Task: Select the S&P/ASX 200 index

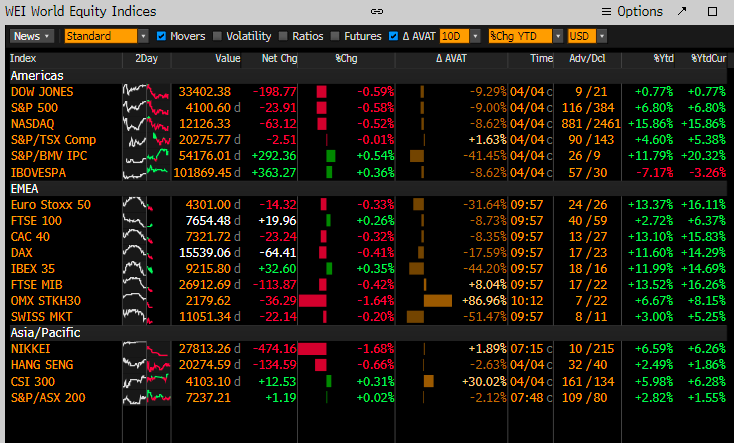Action: (48, 398)
